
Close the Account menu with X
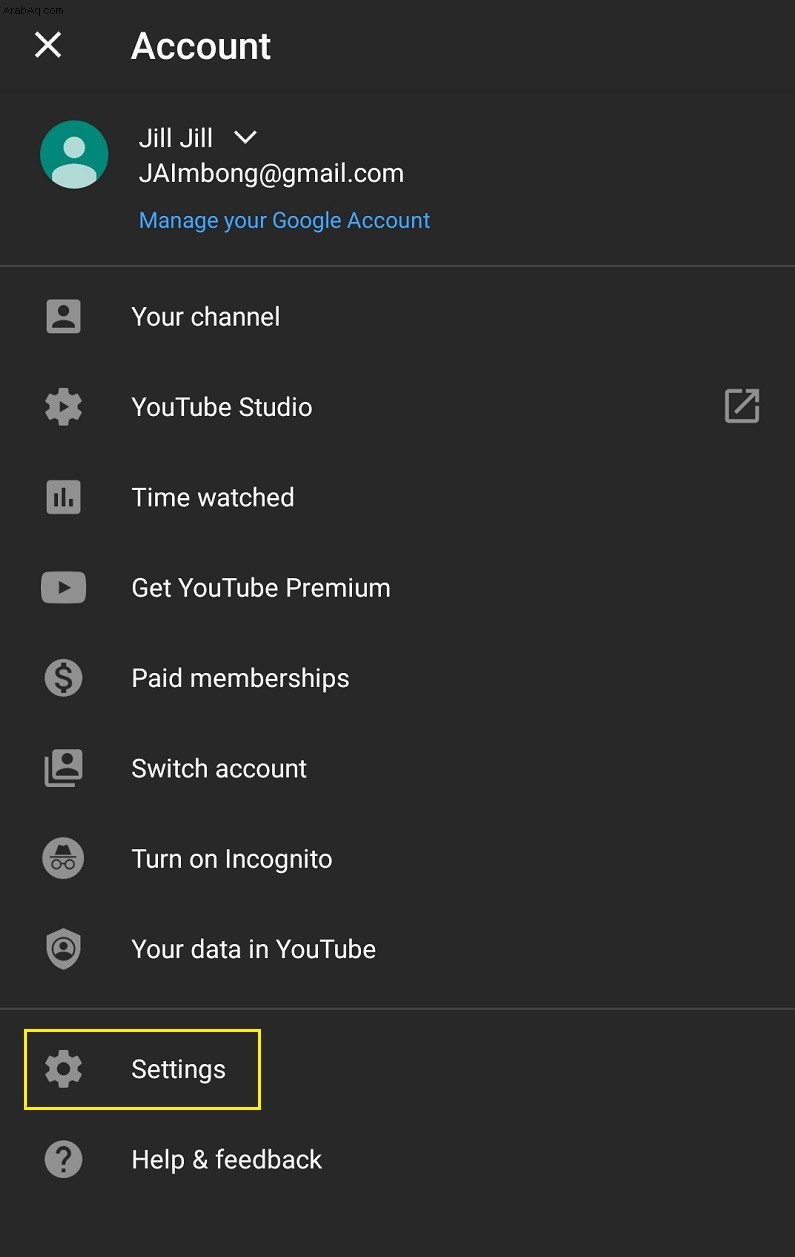[48, 45]
